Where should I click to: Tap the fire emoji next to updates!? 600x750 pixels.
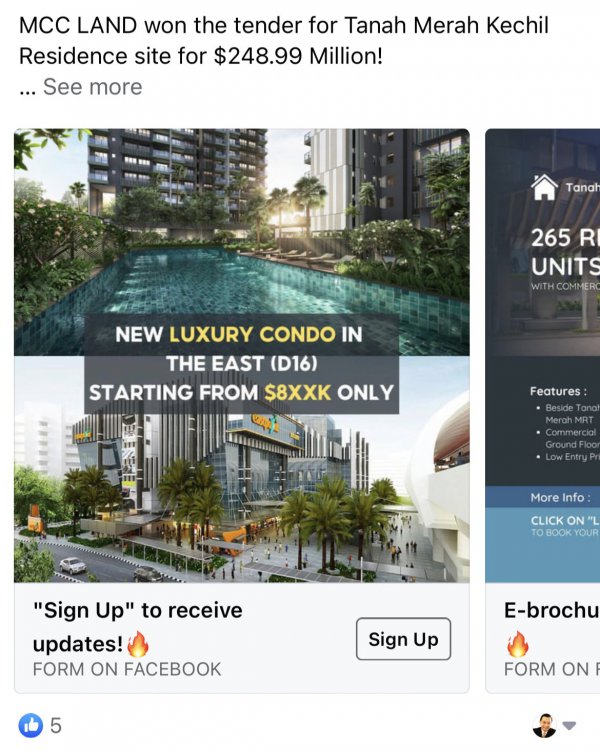click(138, 644)
